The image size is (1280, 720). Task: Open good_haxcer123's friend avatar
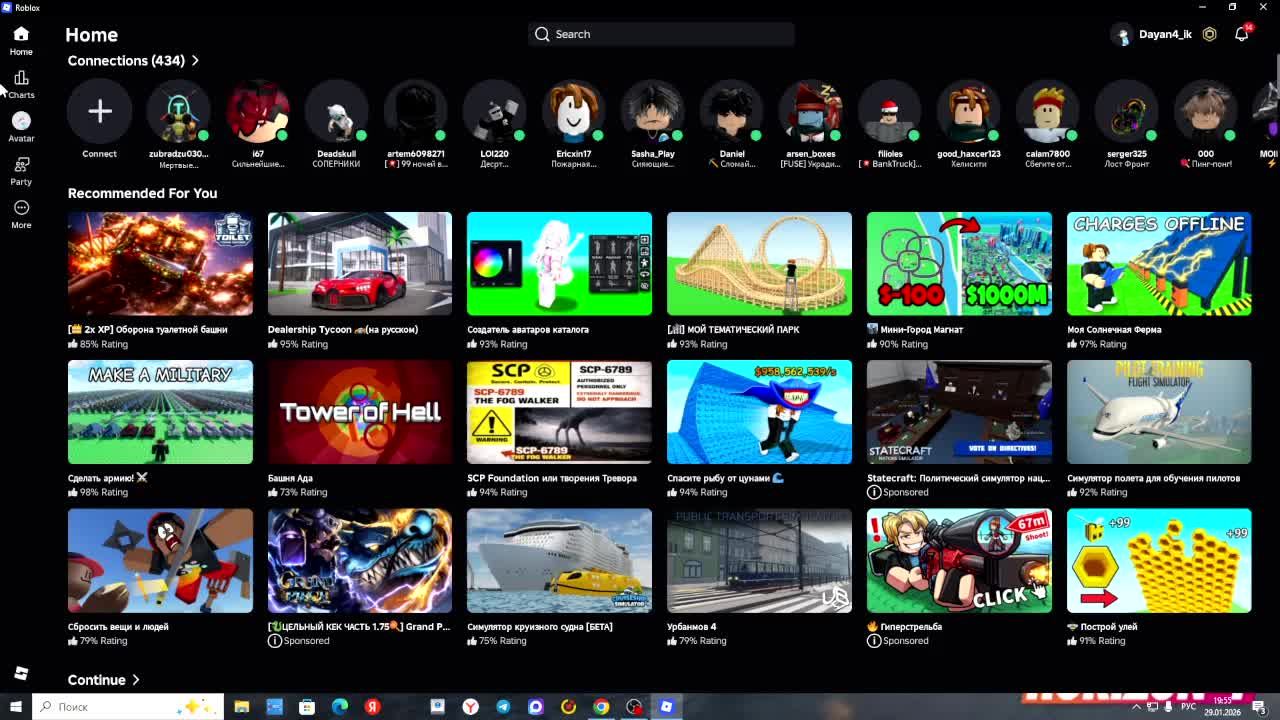click(968, 111)
